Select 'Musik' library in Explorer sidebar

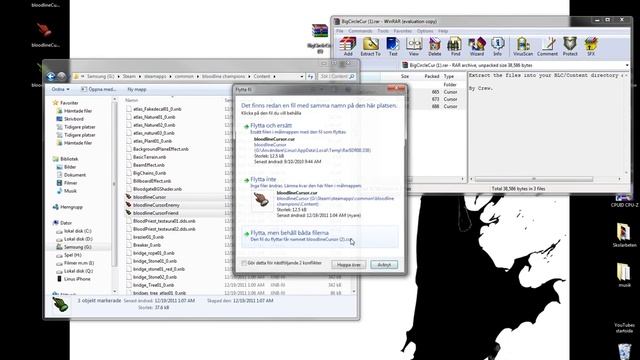70,191
